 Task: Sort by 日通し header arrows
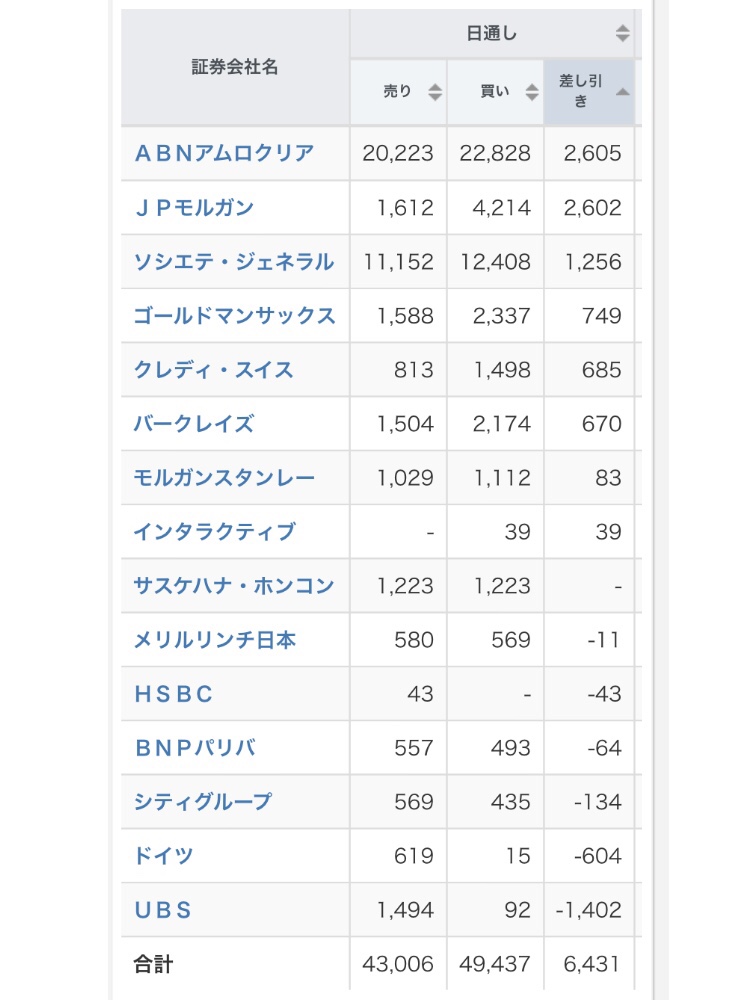point(622,33)
